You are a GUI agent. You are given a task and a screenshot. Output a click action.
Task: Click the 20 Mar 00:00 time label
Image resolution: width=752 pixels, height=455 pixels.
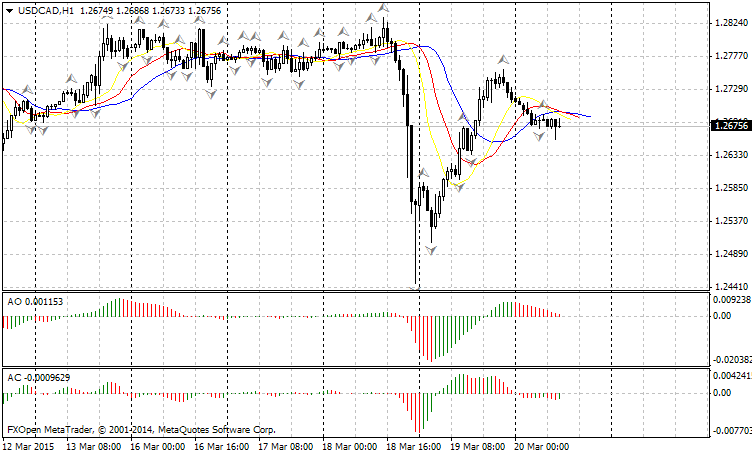click(x=542, y=446)
